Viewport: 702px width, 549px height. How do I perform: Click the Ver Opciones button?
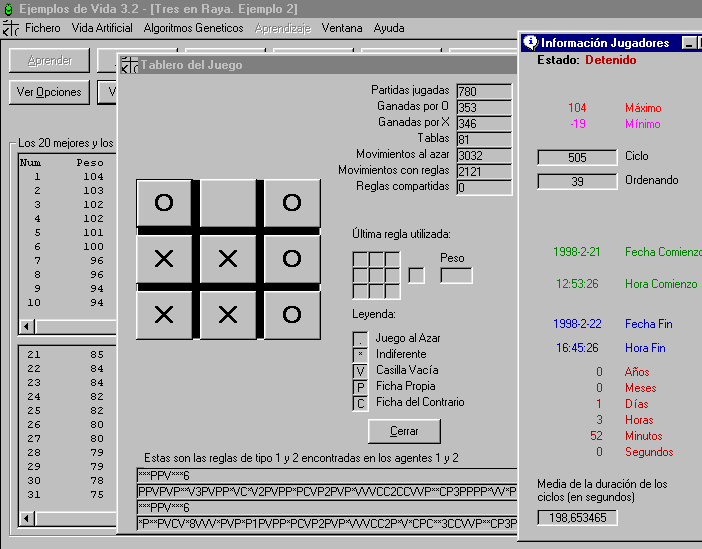pos(49,92)
